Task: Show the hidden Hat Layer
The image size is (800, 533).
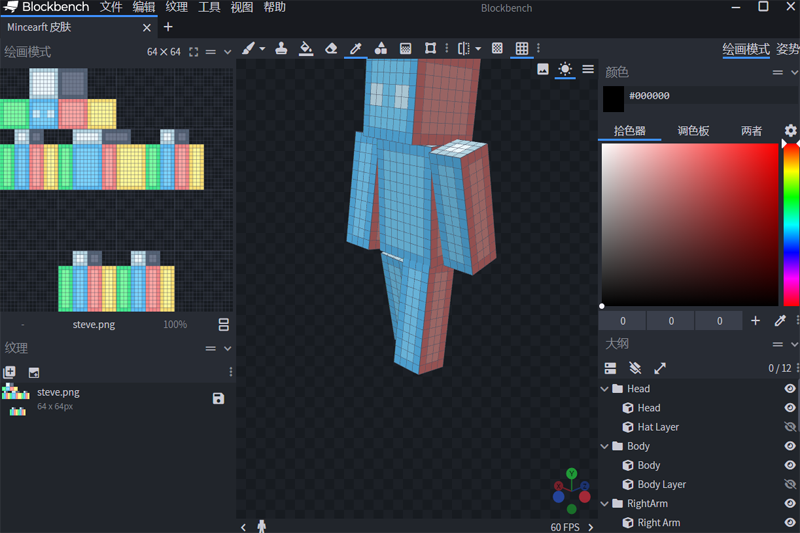Action: [x=789, y=427]
